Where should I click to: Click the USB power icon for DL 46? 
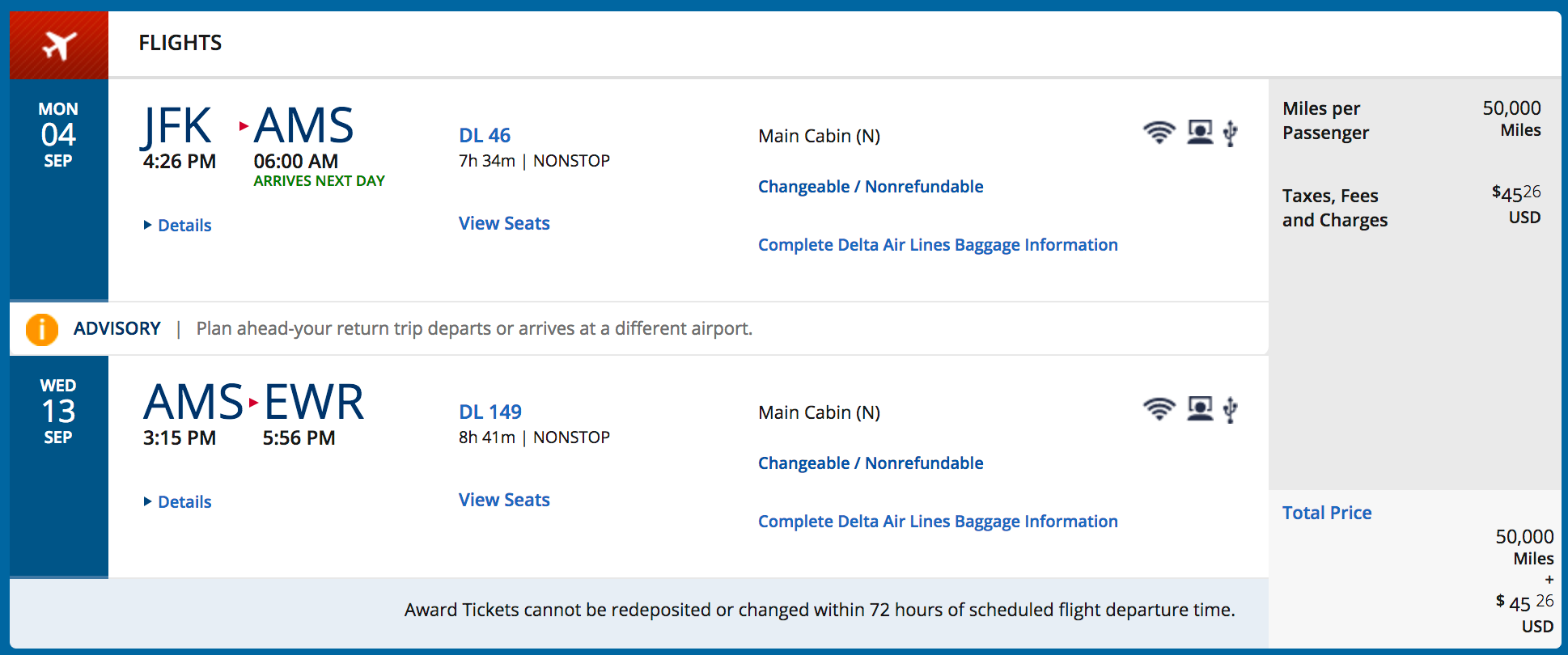point(1230,133)
